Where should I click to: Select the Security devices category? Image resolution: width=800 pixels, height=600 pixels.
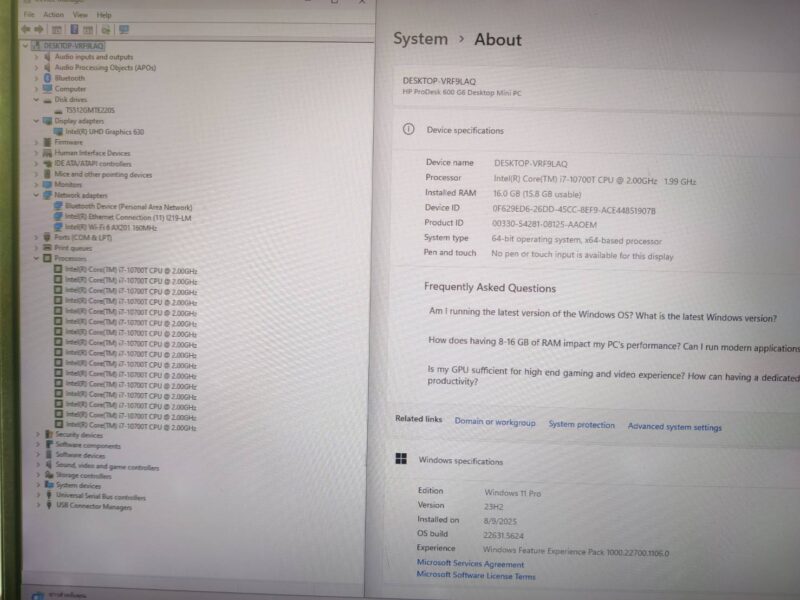(x=79, y=435)
